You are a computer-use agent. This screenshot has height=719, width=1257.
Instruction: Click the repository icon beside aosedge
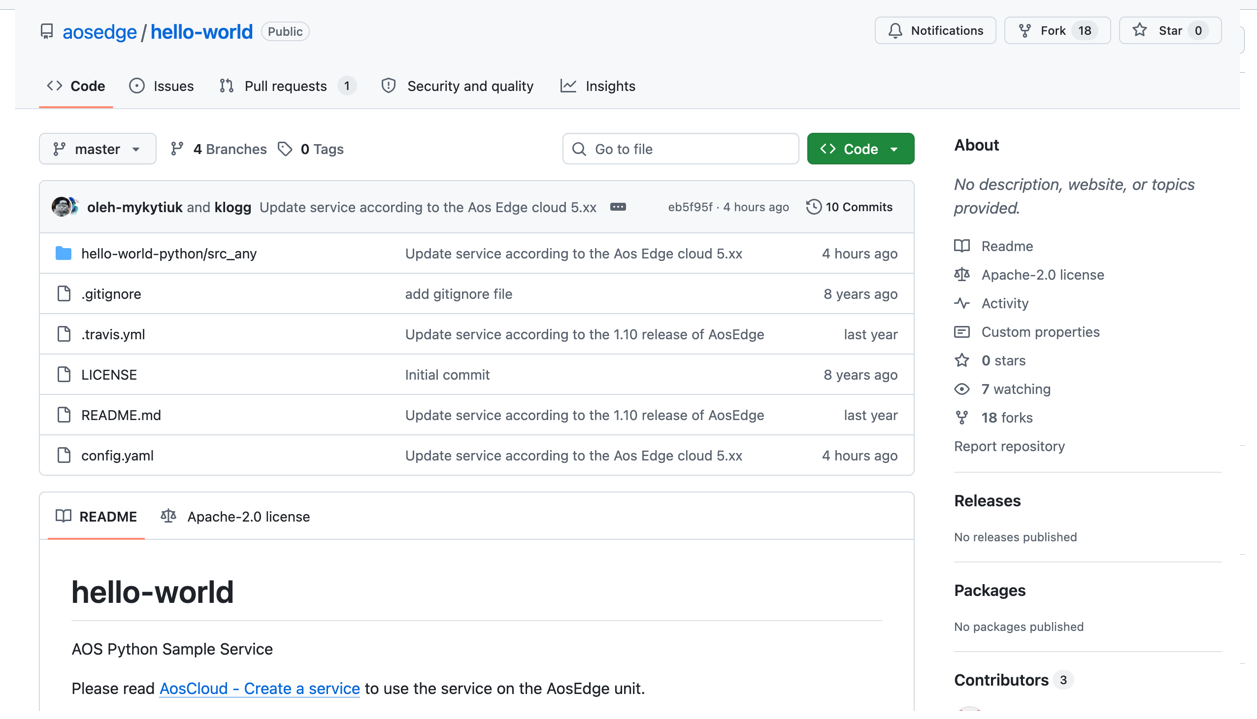click(x=47, y=31)
